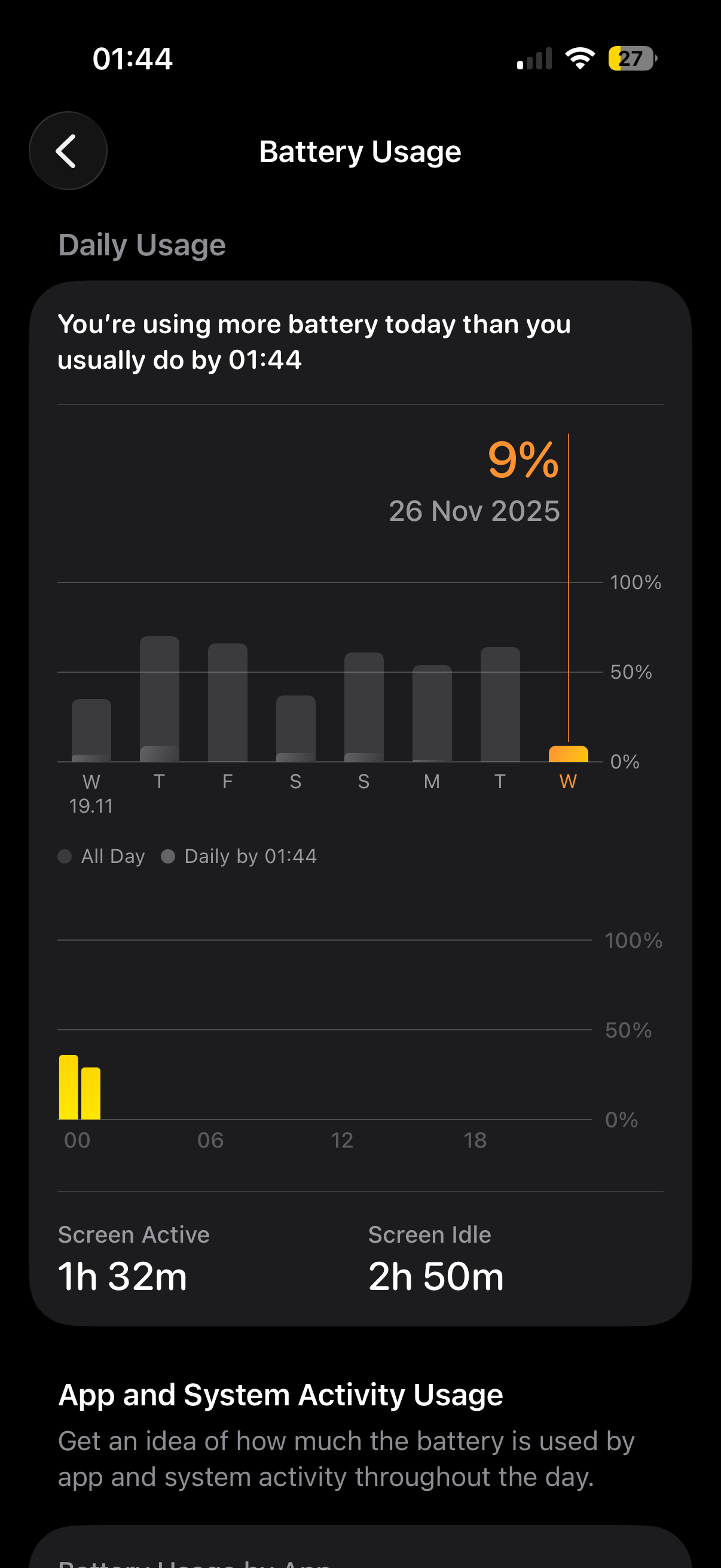
Task: Tap the Screen Idle 2h 50m value
Action: tap(436, 1276)
